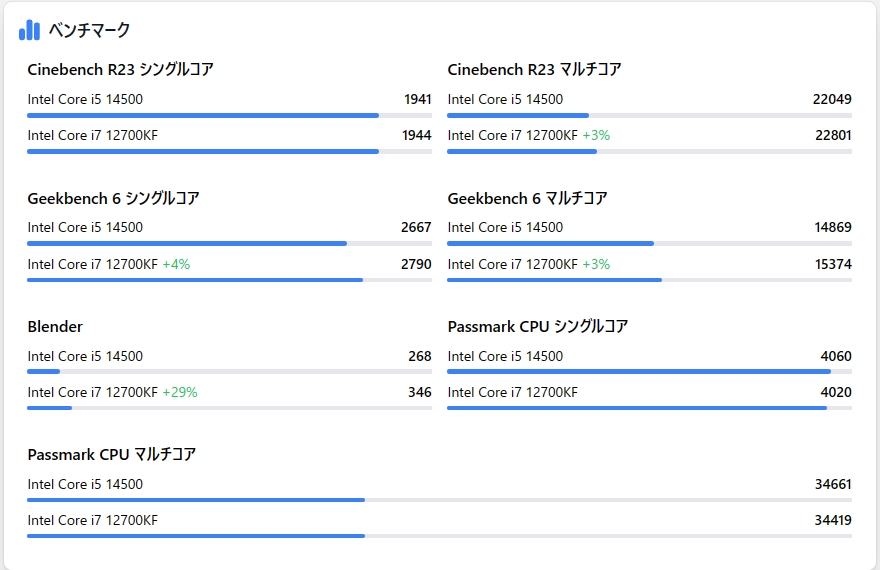
Task: Click the +3% badge in Cinebench R23 マルチコア
Action: (x=596, y=135)
